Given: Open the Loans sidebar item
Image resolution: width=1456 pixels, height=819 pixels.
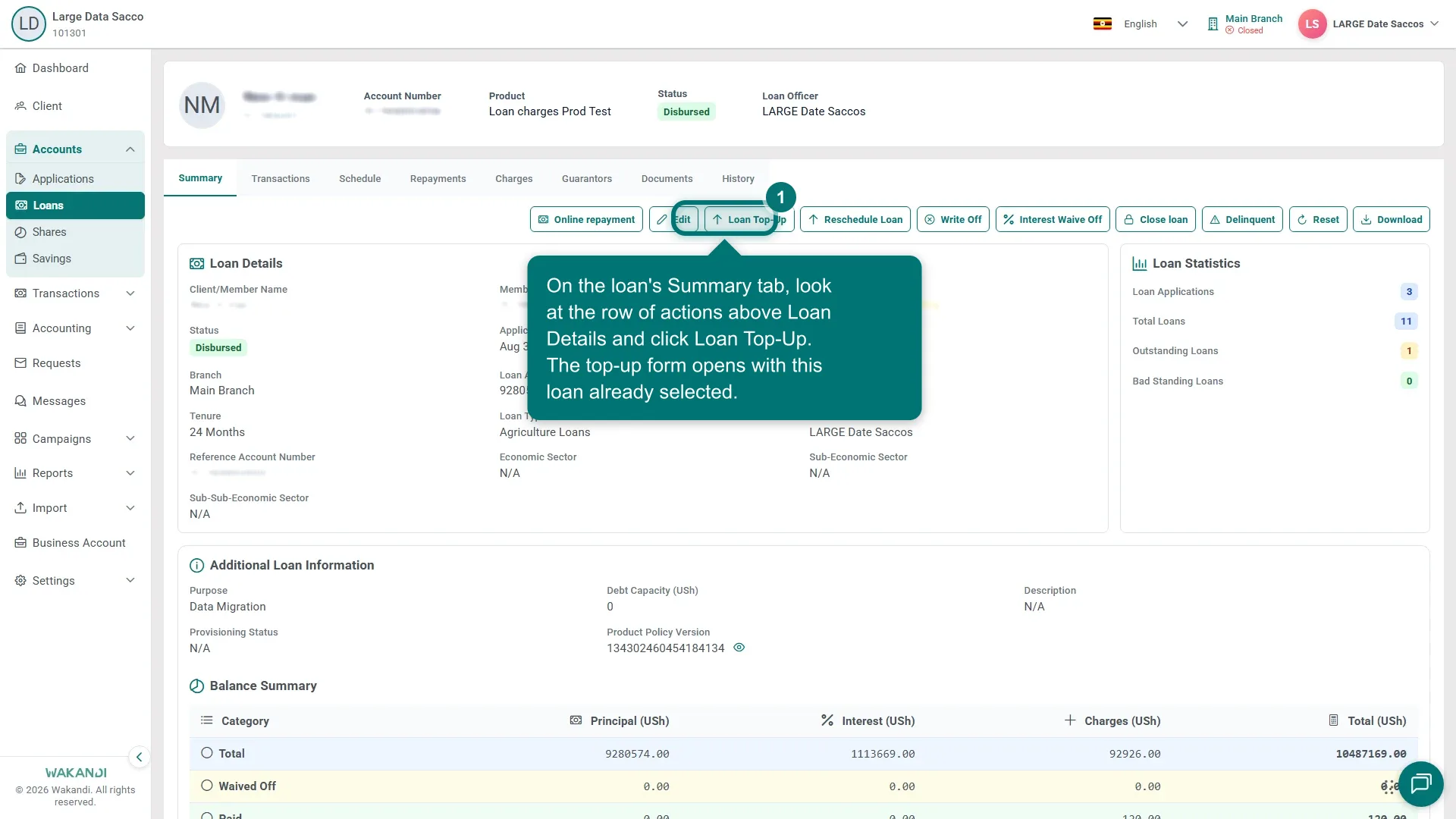Looking at the screenshot, I should point(75,206).
